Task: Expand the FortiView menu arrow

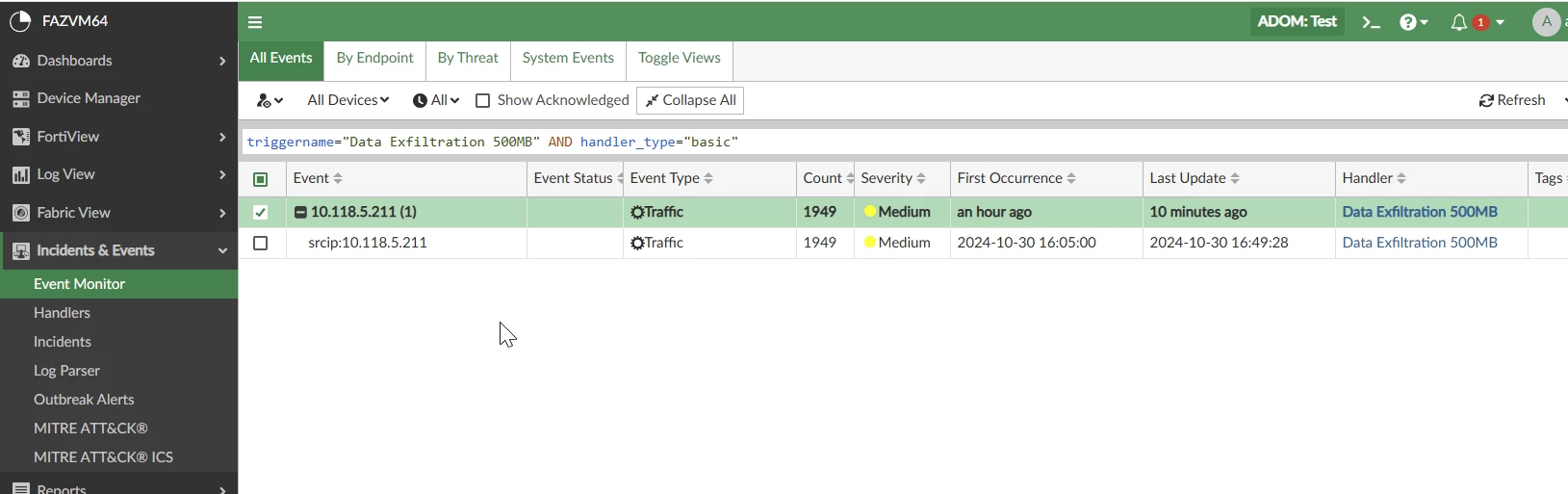Action: pos(222,137)
